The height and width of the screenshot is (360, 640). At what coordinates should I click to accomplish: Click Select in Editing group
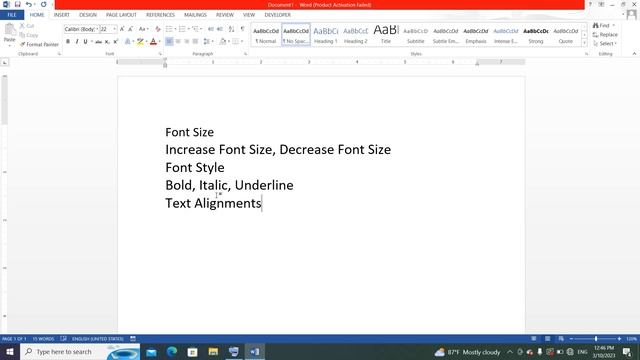[605, 44]
